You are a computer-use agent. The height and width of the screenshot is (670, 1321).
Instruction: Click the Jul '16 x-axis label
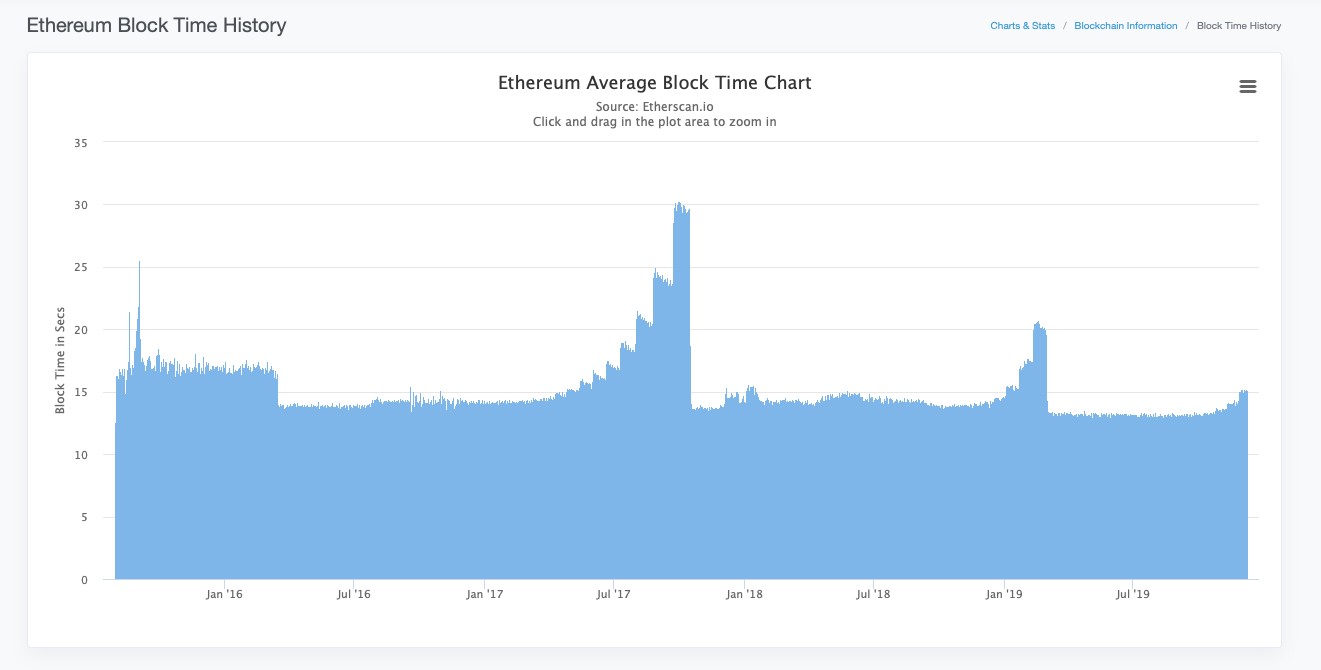pyautogui.click(x=354, y=594)
